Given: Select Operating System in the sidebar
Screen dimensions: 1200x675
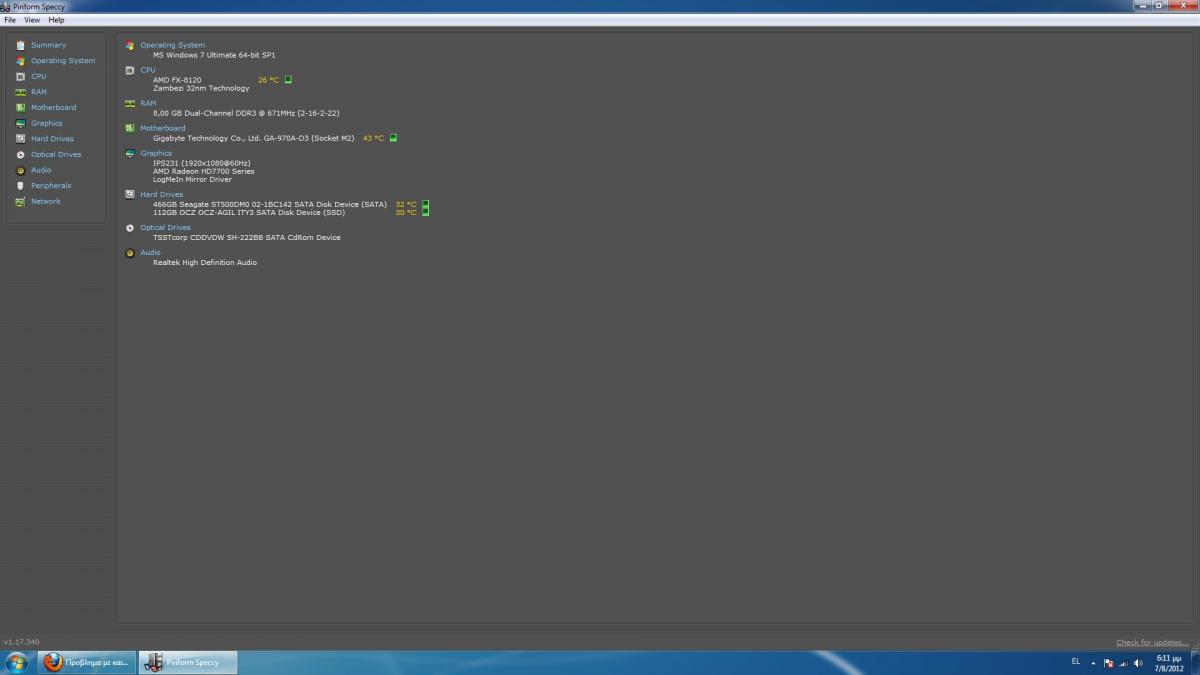Looking at the screenshot, I should point(63,61).
